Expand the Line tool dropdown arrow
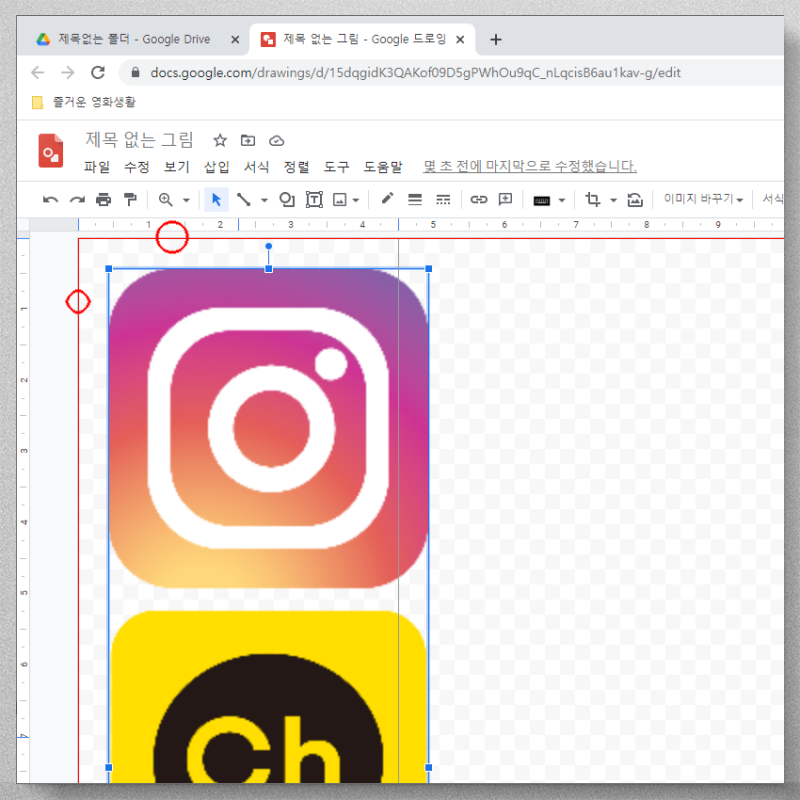Image resolution: width=800 pixels, height=800 pixels. pyautogui.click(x=264, y=200)
